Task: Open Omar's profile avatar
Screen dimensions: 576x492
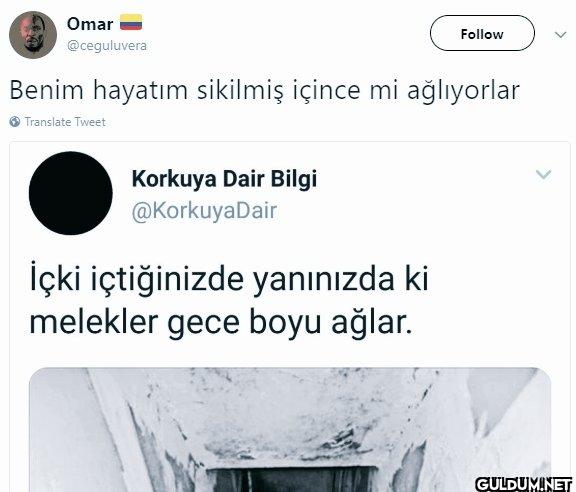Action: click(x=33, y=35)
